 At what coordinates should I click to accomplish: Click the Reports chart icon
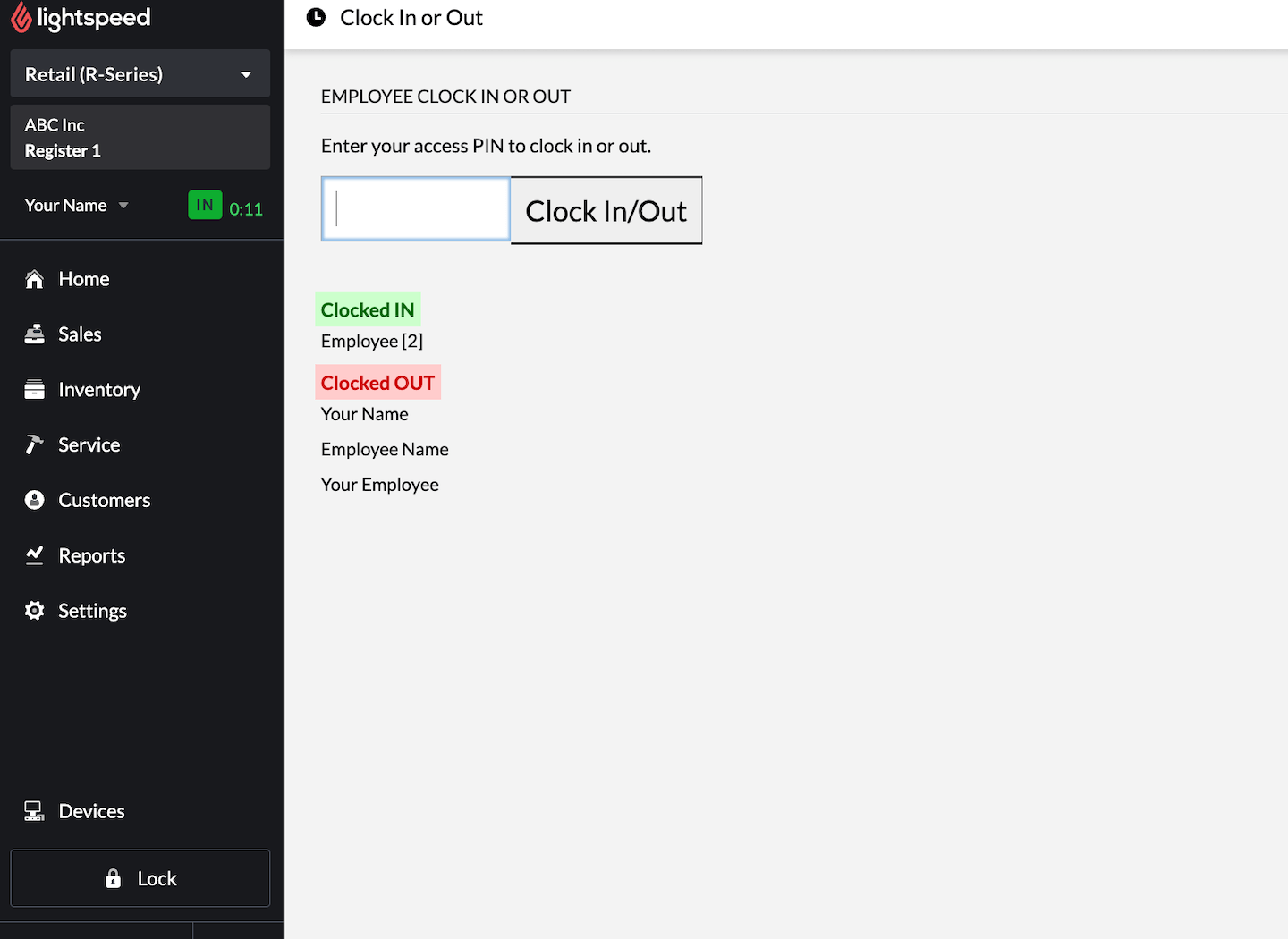35,555
